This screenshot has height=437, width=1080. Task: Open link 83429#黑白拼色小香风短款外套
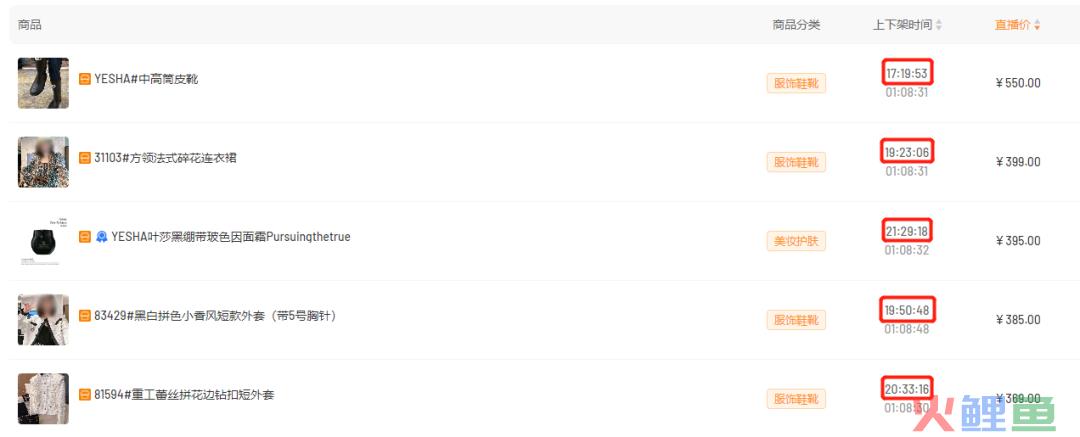pyautogui.click(x=214, y=316)
